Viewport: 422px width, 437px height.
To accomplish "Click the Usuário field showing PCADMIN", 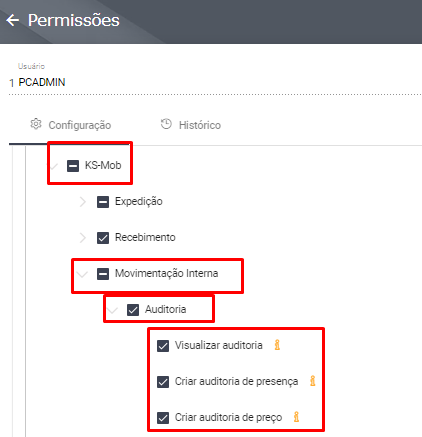I will 215,80.
